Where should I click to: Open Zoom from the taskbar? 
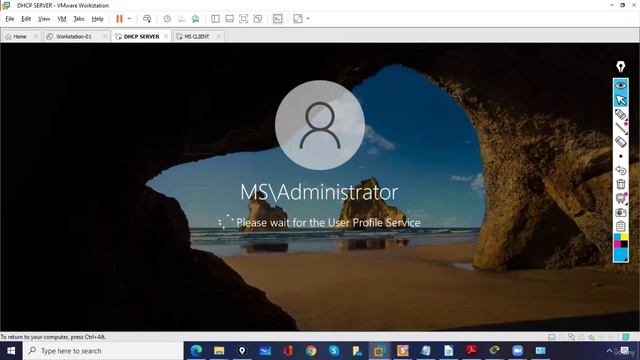(x=518, y=351)
